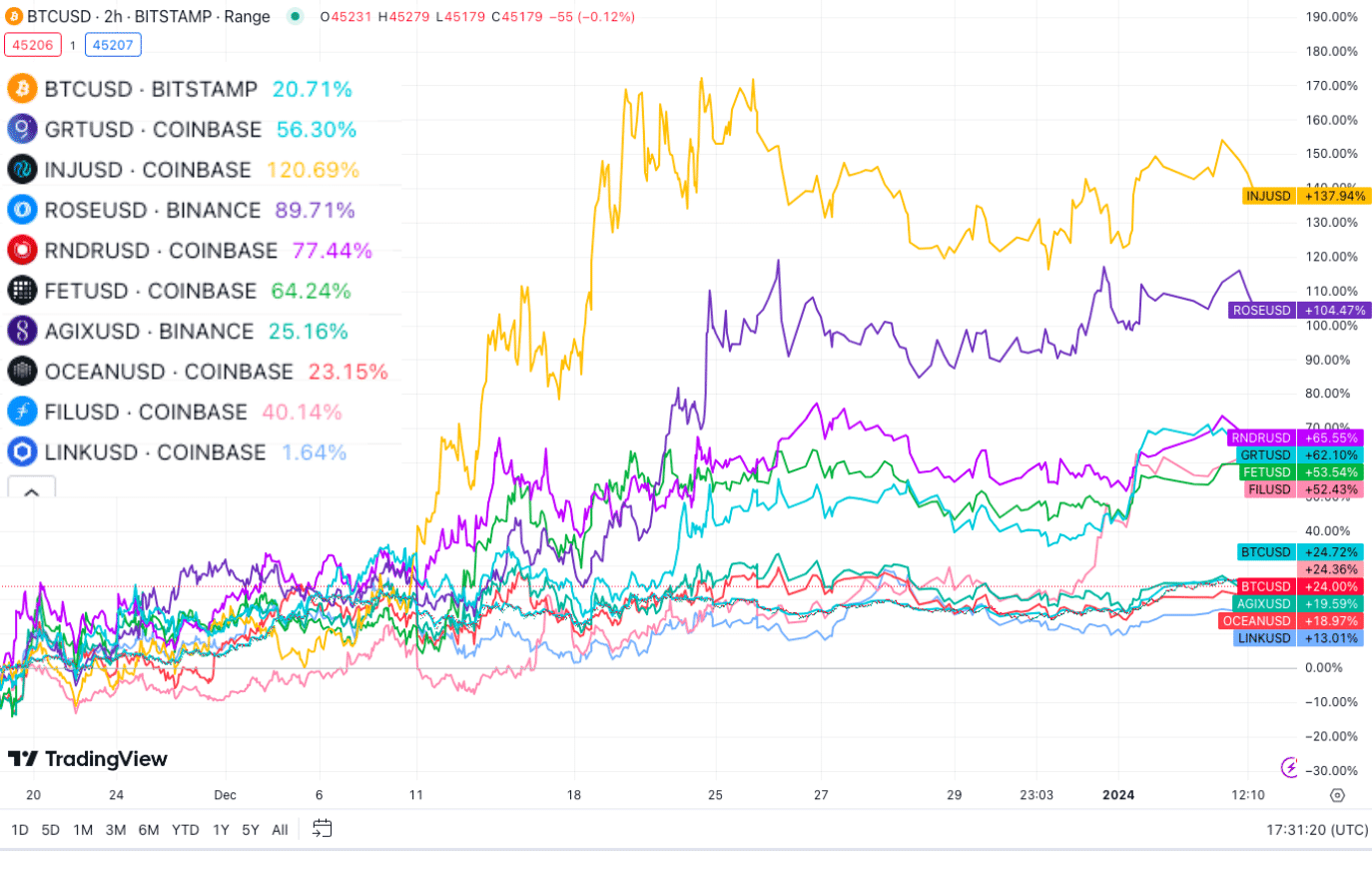The height and width of the screenshot is (874, 1372).
Task: Click the lightning scroll-to-realtime icon
Action: [1289, 769]
